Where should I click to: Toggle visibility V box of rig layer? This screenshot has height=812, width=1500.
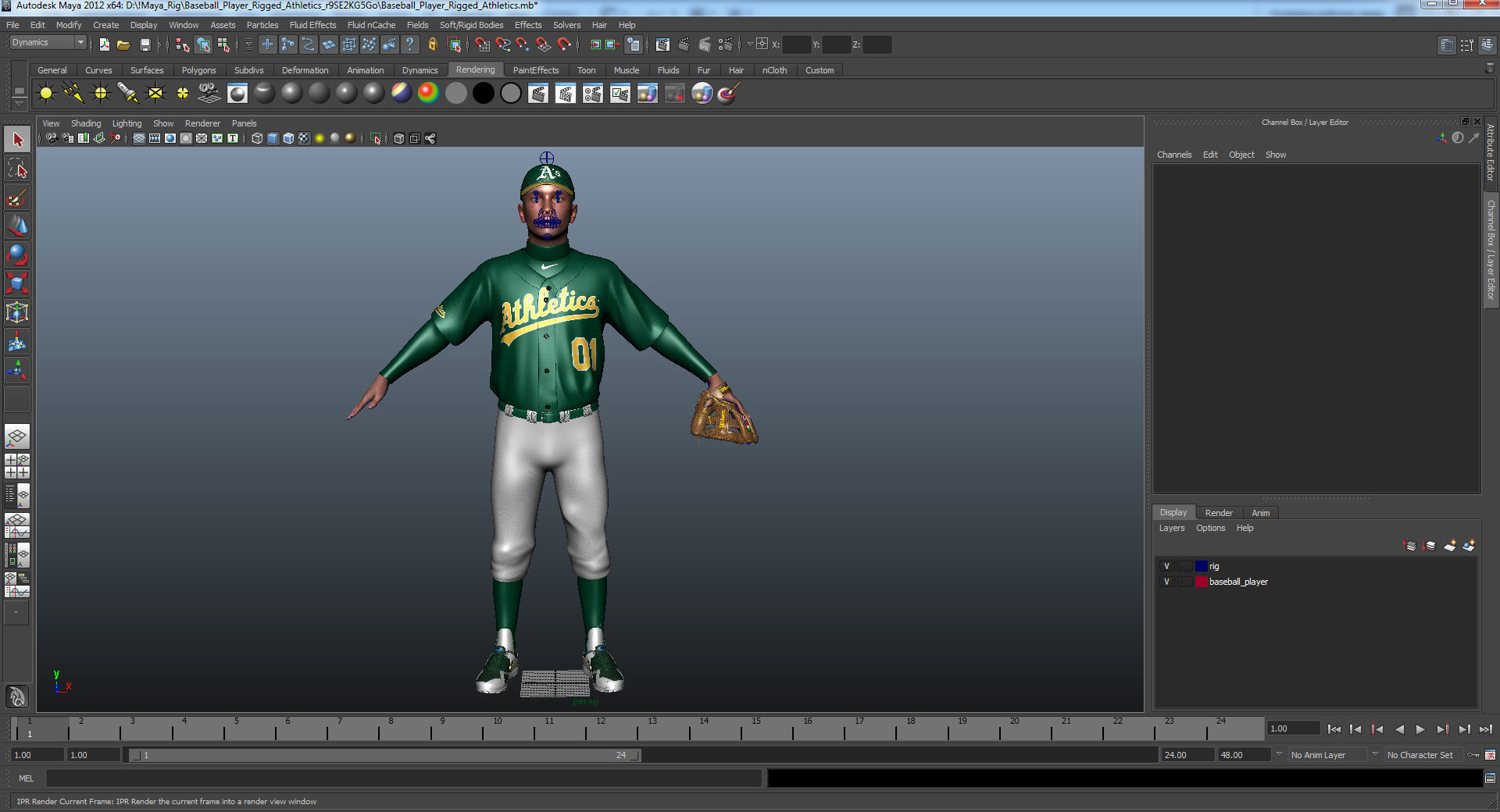pos(1167,566)
